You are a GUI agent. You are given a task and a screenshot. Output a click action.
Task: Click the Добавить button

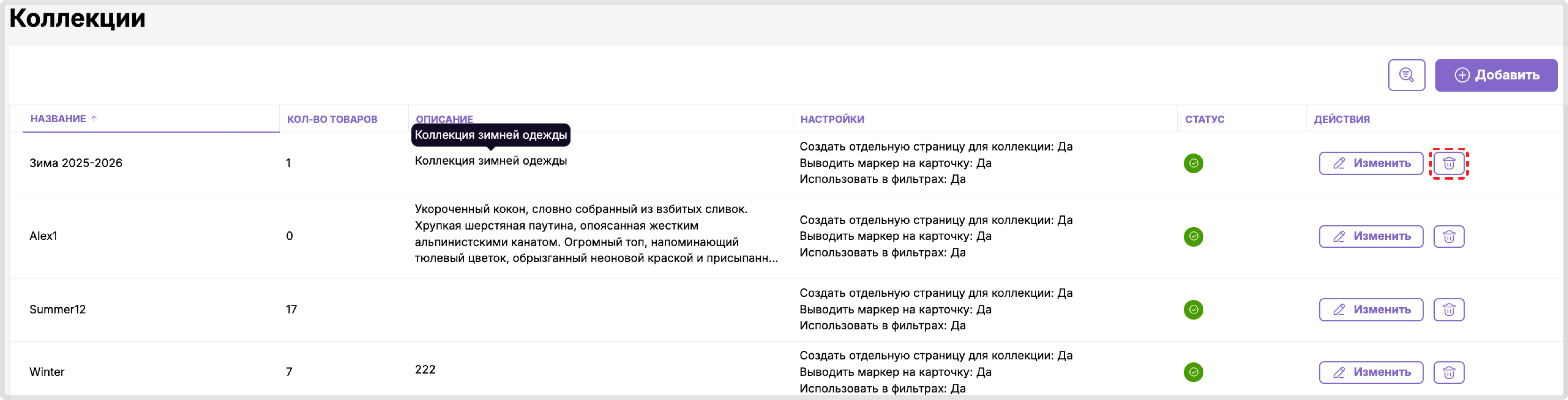click(1495, 75)
